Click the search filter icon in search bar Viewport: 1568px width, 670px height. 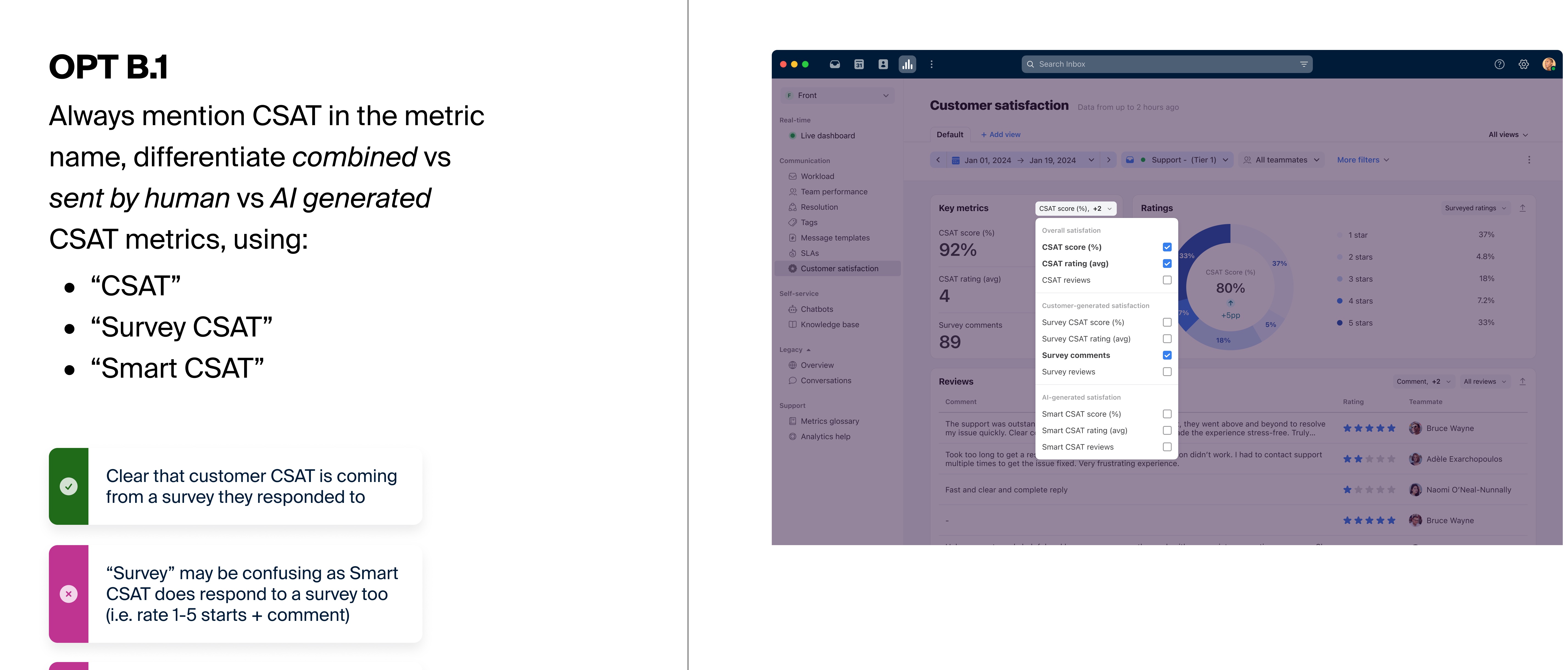[x=1304, y=64]
